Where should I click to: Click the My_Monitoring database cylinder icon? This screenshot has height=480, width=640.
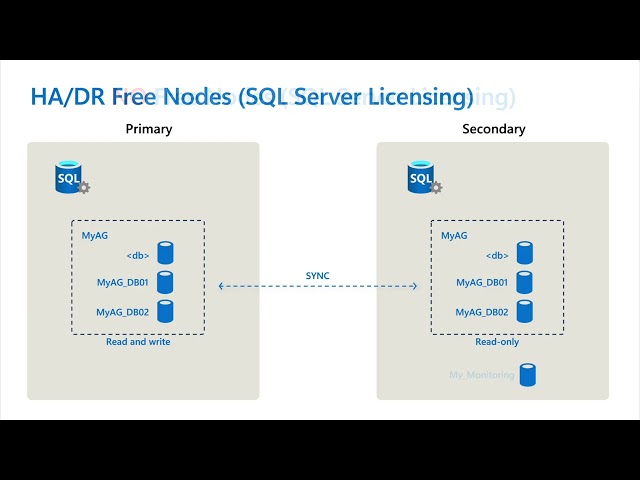[x=528, y=375]
